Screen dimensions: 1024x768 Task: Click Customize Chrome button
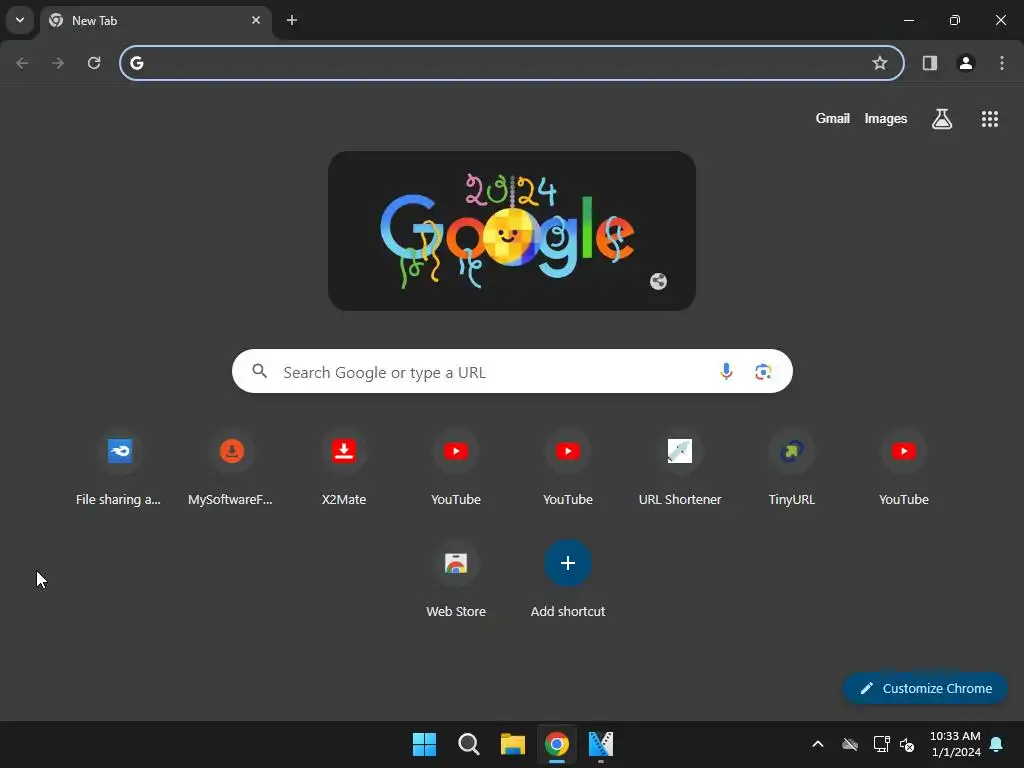(x=925, y=688)
